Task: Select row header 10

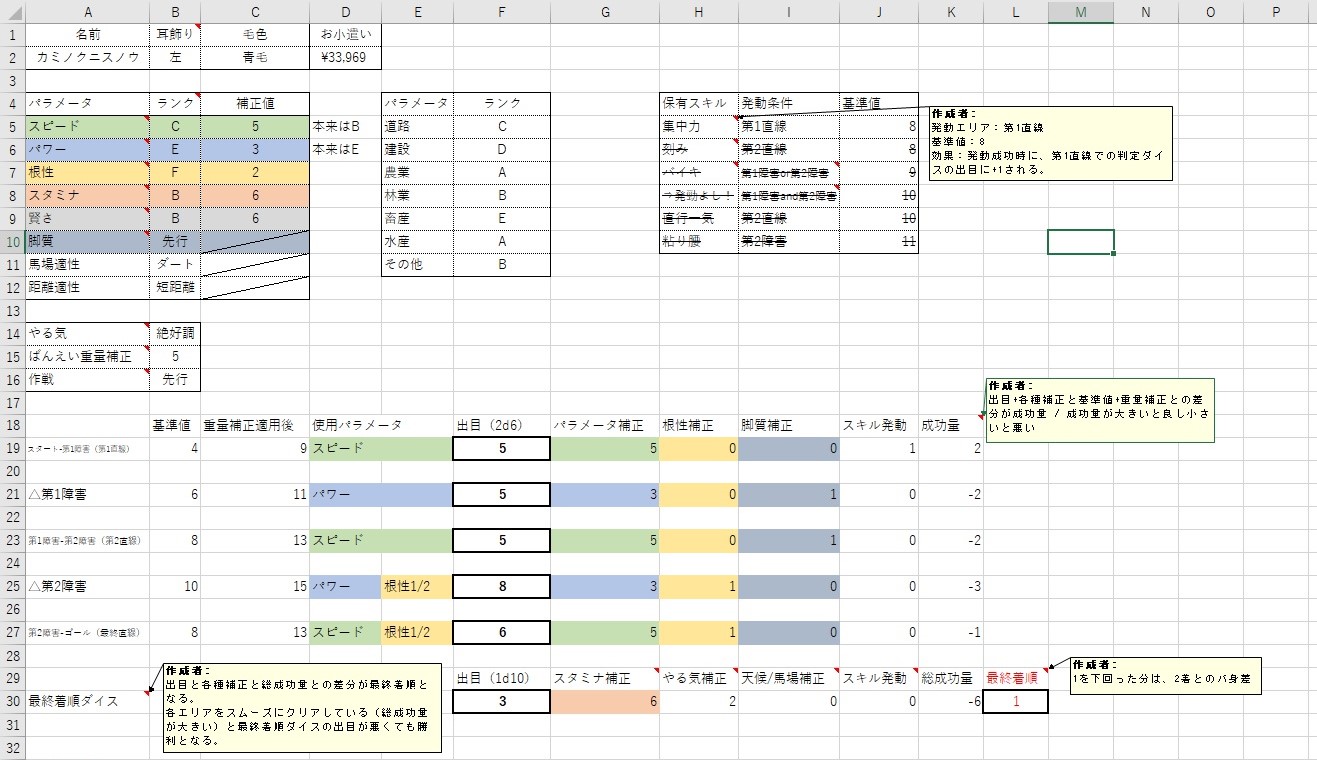Action: pos(12,242)
